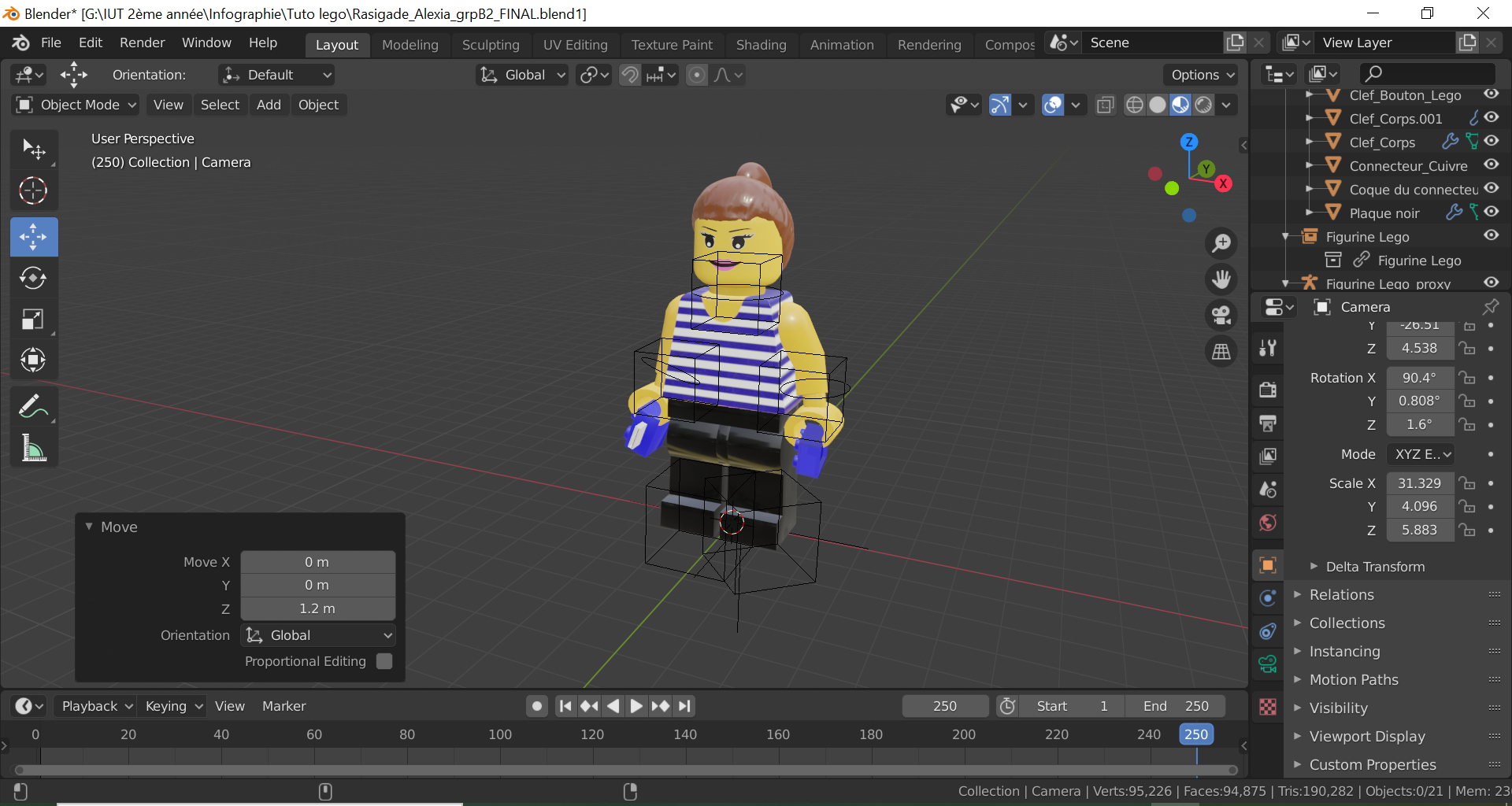Open the Orientation Default dropdown
Screen dimensions: 1512x806
[x=276, y=75]
